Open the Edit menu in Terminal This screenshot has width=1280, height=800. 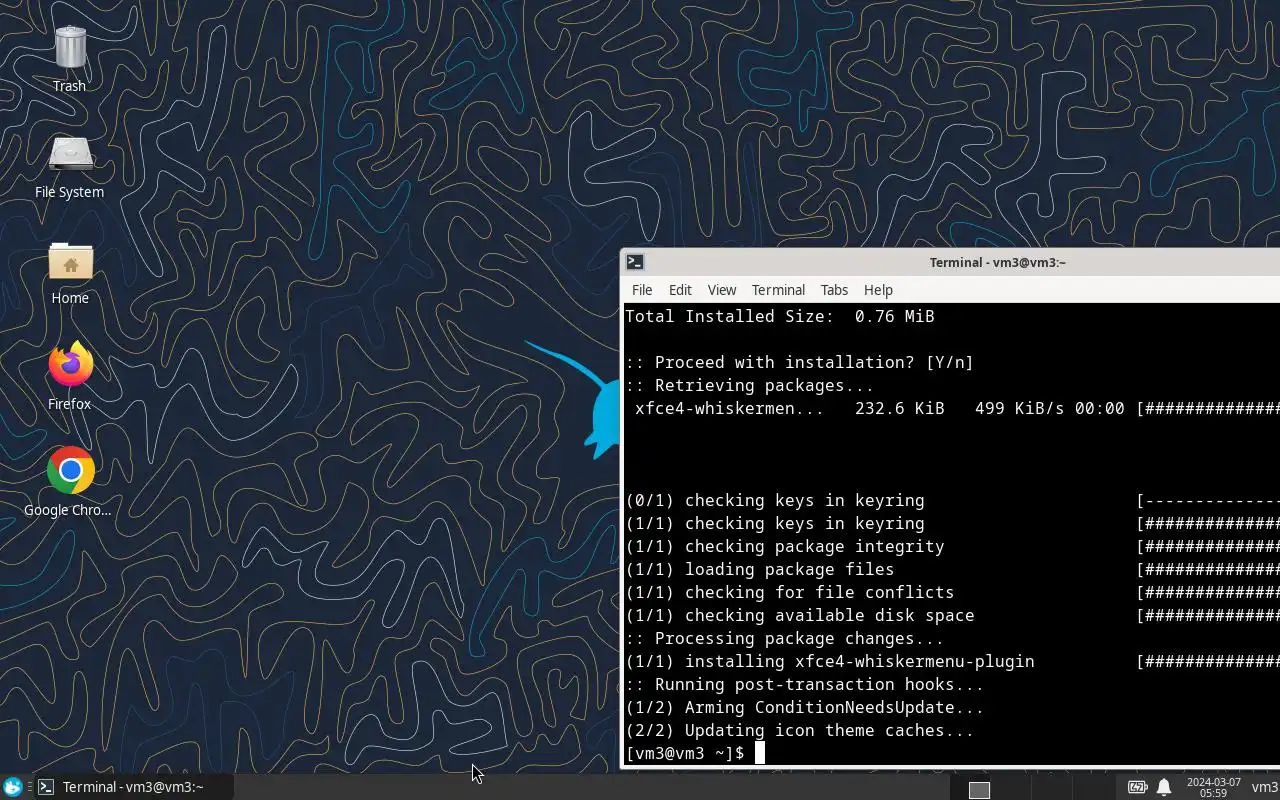pos(680,290)
